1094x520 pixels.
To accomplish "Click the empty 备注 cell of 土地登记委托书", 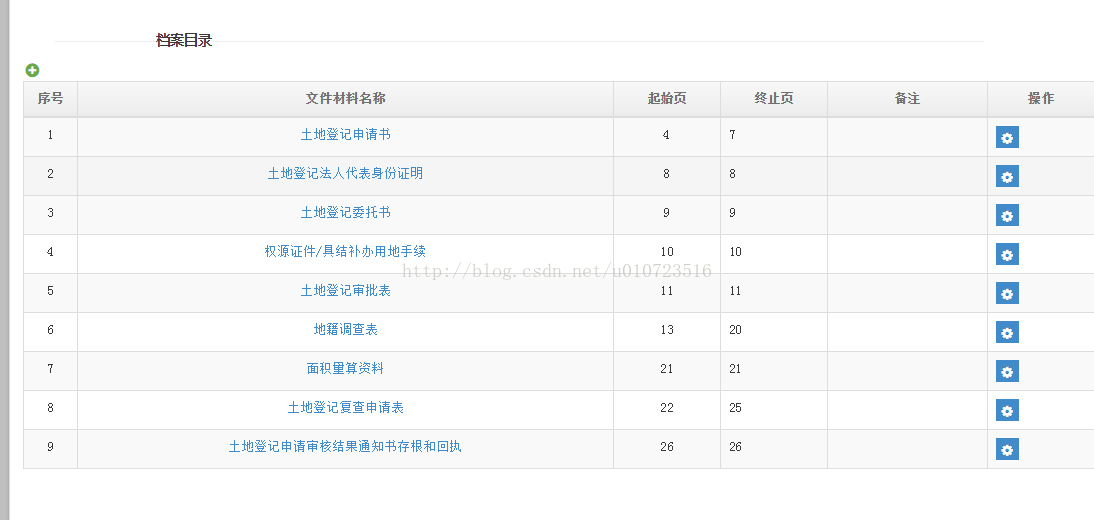I will pyautogui.click(x=907, y=215).
